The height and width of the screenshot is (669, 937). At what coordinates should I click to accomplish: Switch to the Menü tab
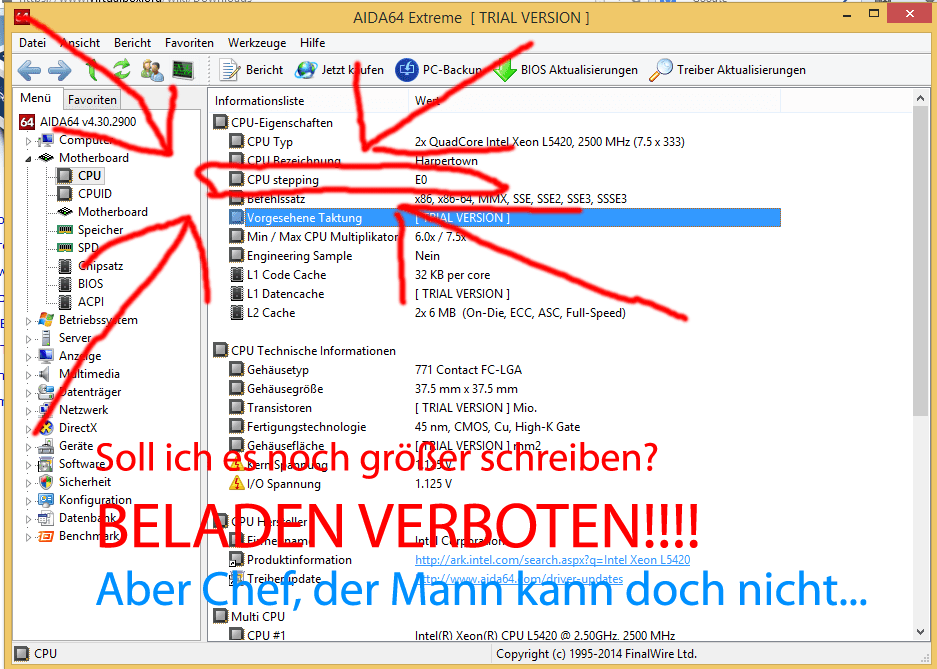36,98
